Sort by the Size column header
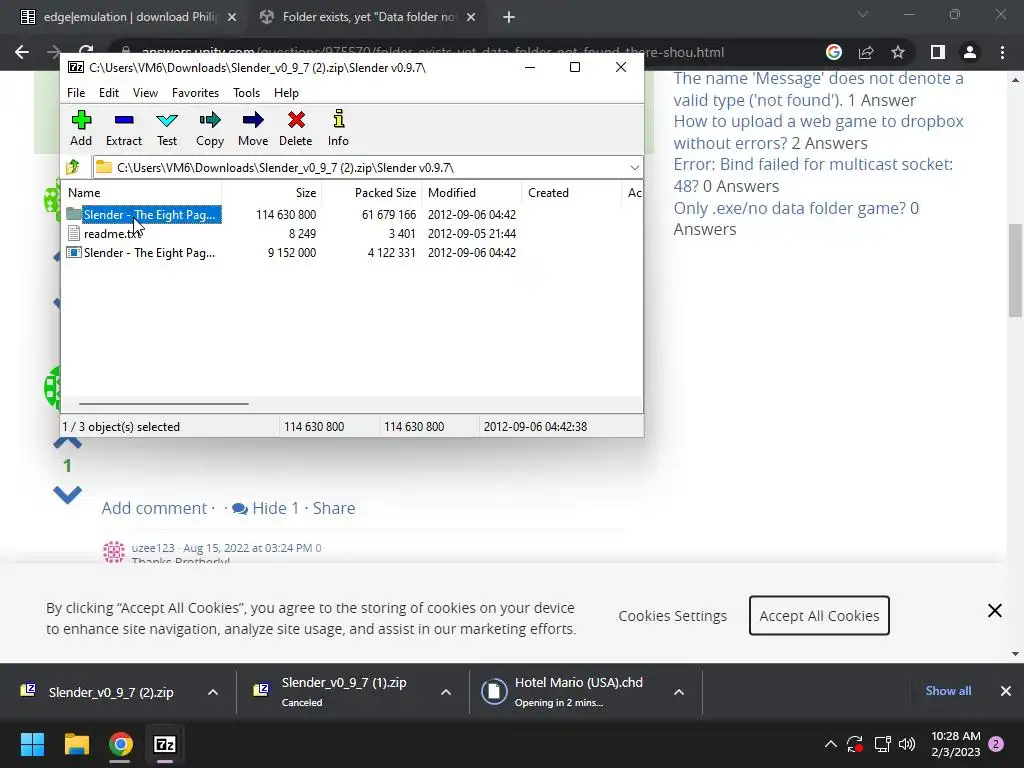 click(x=271, y=193)
